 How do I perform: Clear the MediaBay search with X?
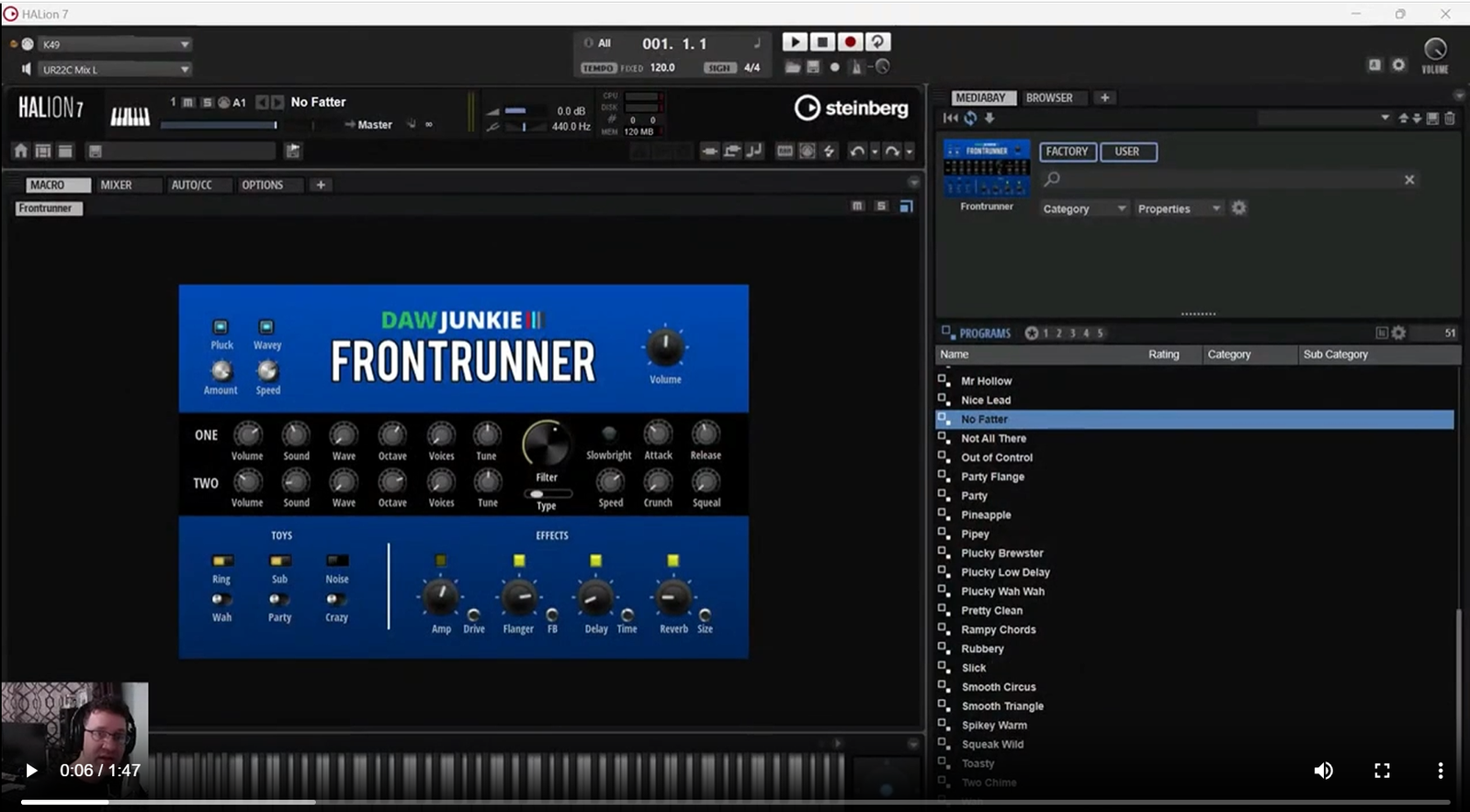(1409, 180)
